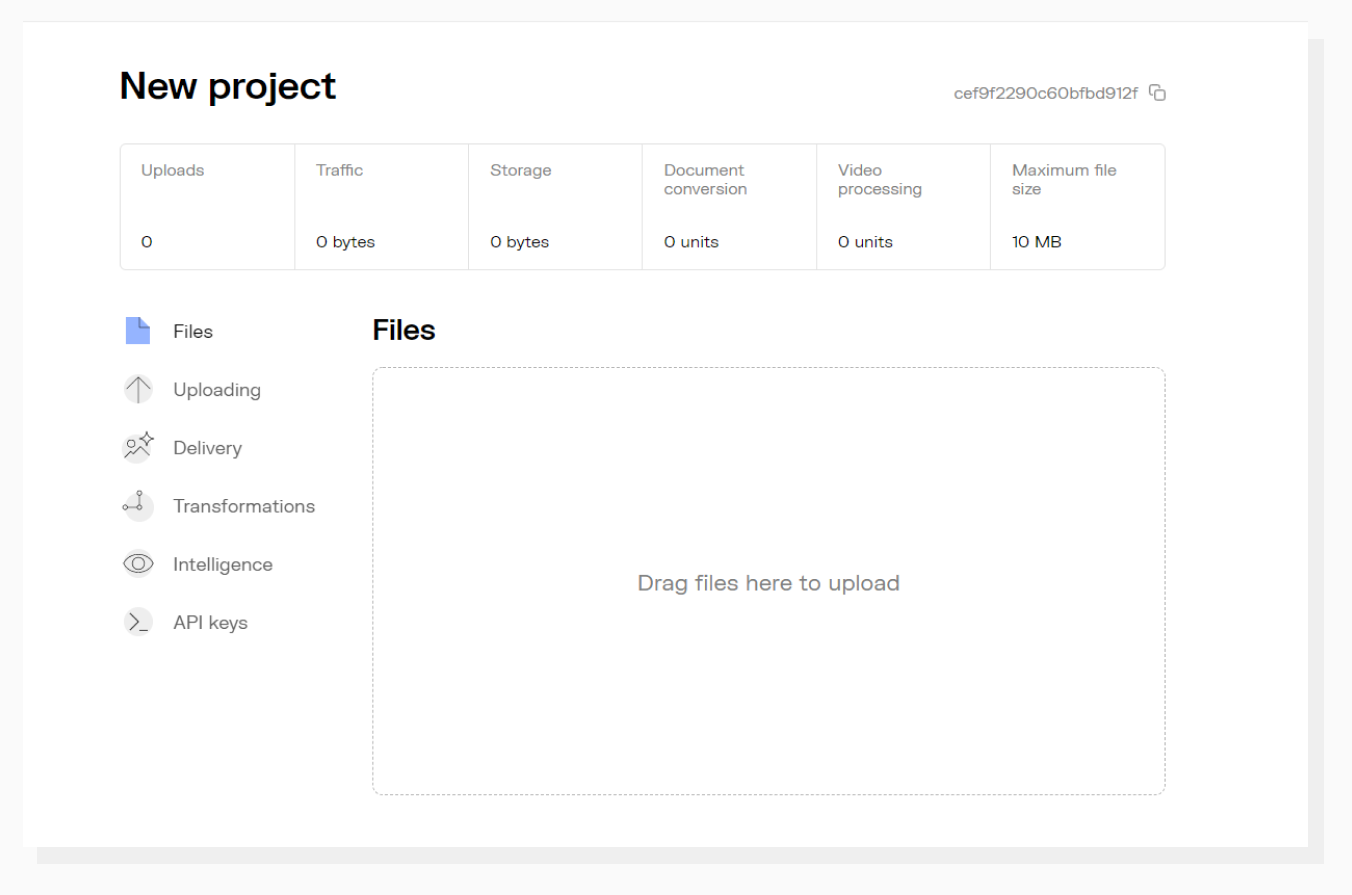Viewport: 1352px width, 895px height.
Task: Click the blue file icon next to Files
Action: pyautogui.click(x=138, y=330)
